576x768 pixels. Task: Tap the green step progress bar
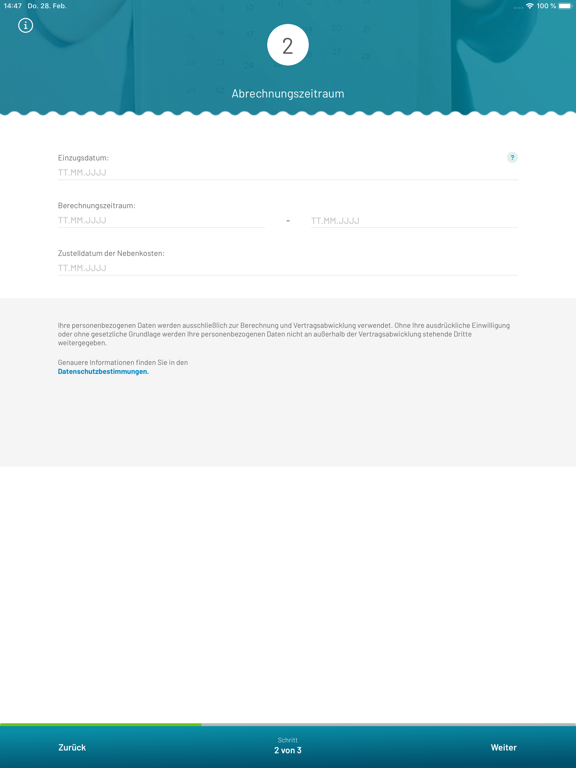coord(100,724)
